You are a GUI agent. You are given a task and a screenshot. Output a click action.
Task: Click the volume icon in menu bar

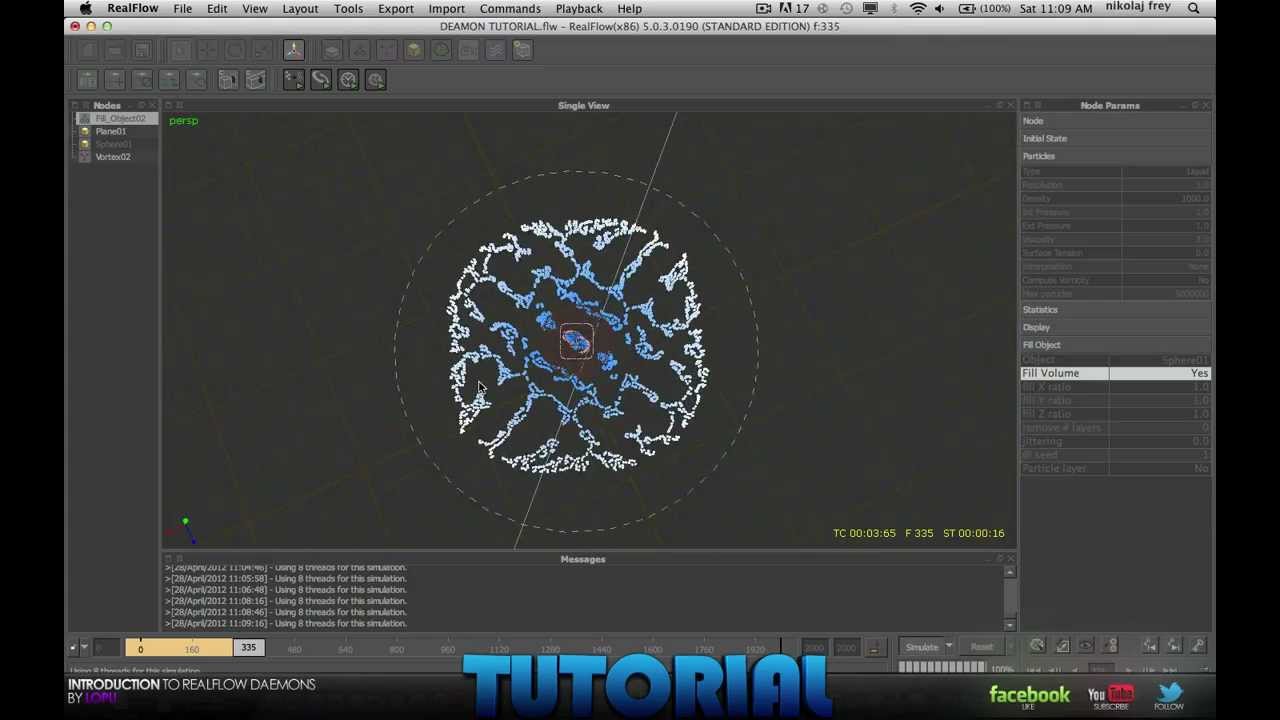(939, 8)
